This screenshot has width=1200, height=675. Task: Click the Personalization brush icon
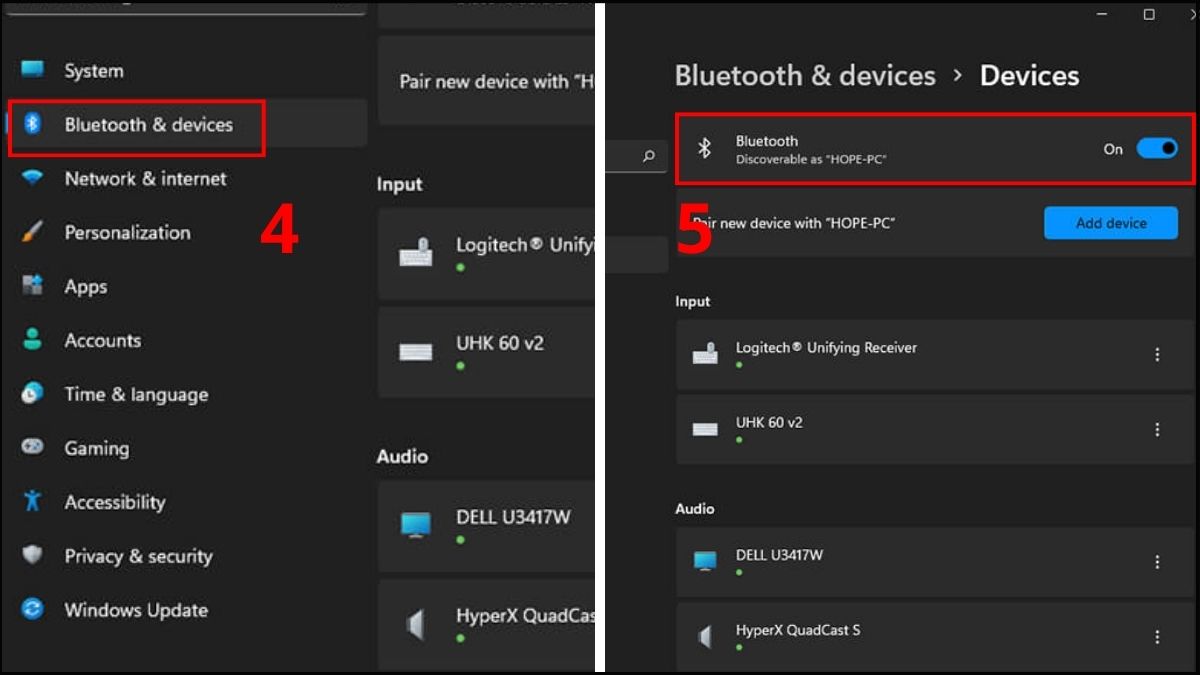31,232
